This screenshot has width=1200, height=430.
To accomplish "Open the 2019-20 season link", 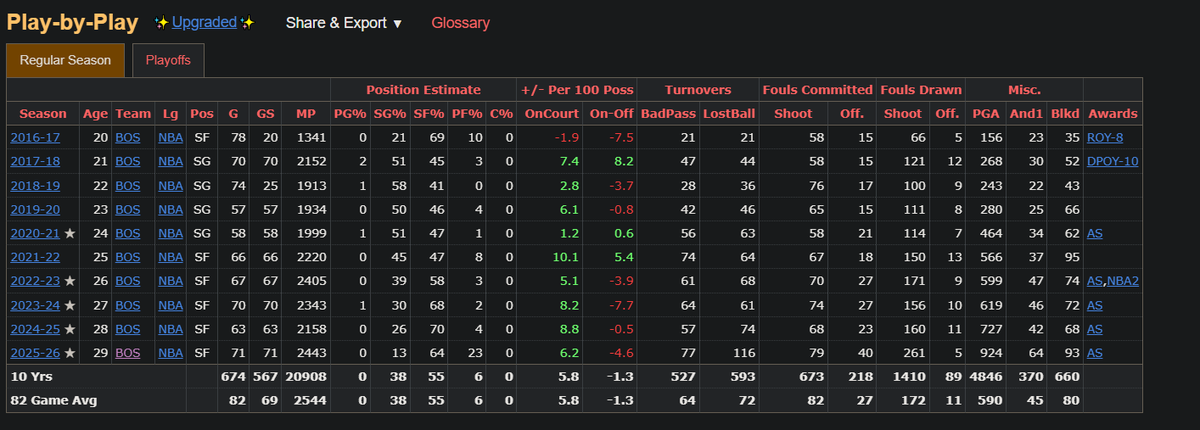I will (x=34, y=210).
